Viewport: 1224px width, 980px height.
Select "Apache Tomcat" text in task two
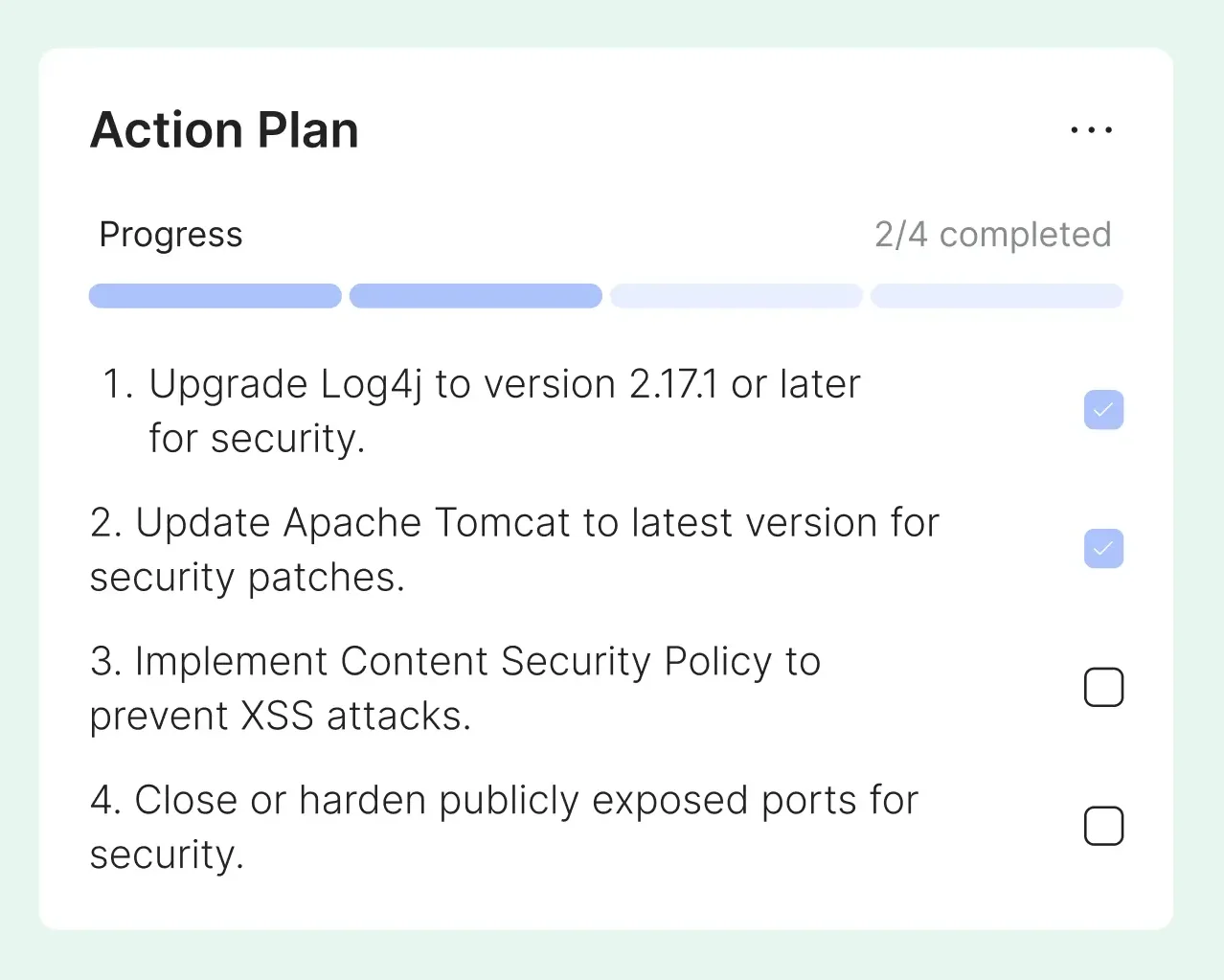pos(353,523)
